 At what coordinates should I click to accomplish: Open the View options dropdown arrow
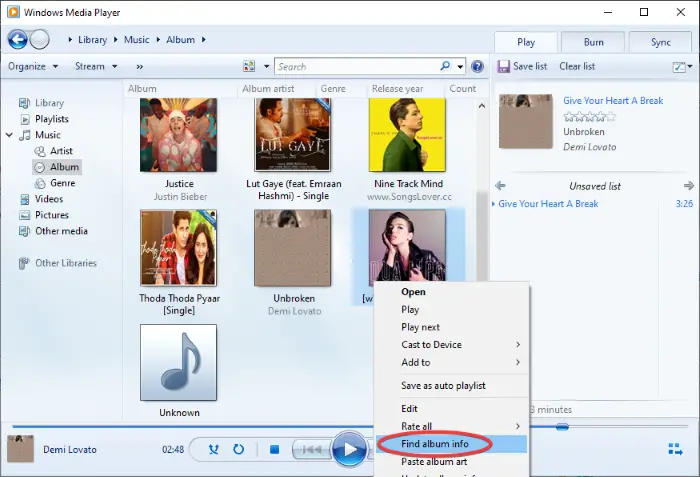point(267,67)
